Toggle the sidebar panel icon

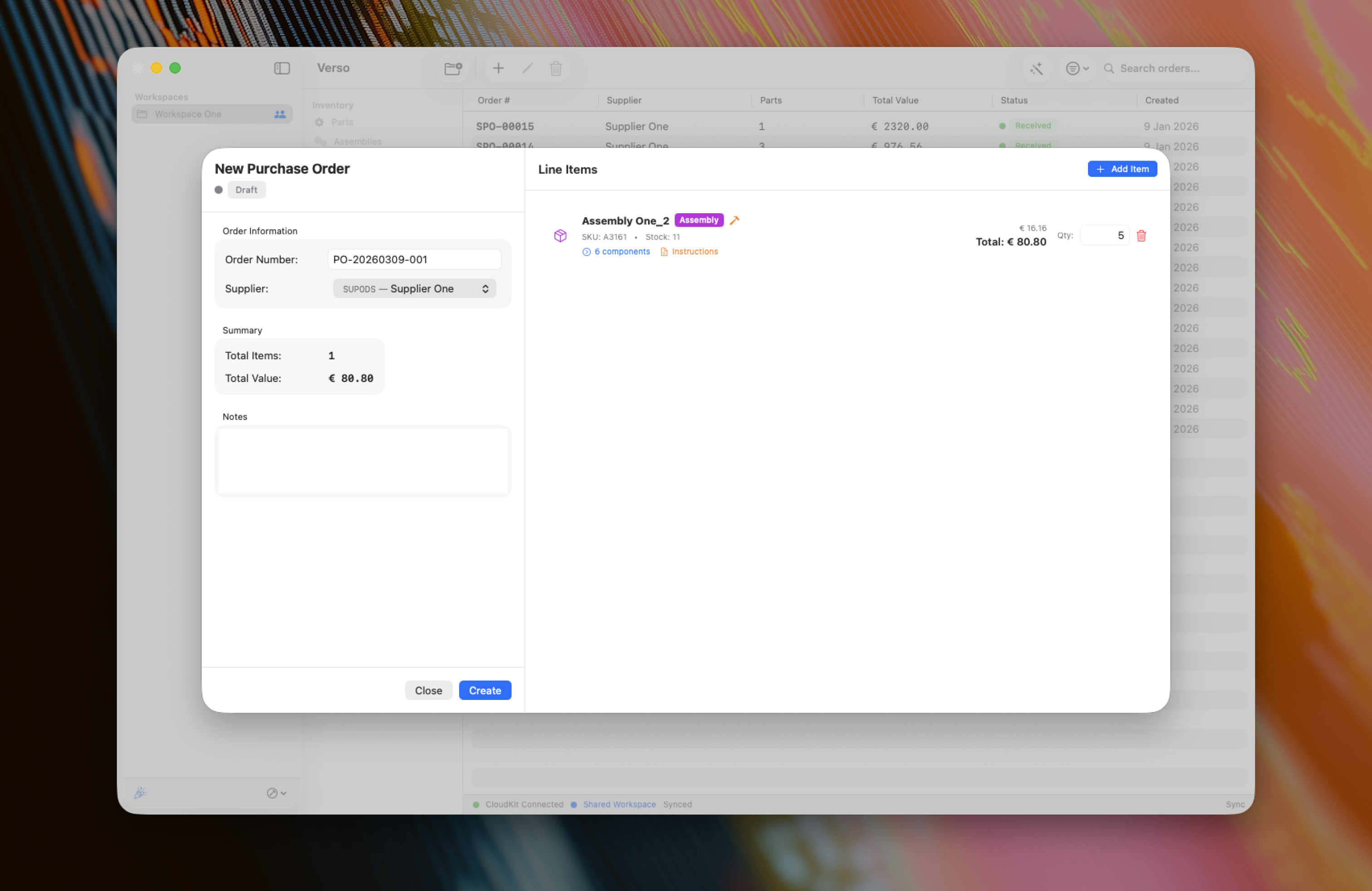pos(281,69)
